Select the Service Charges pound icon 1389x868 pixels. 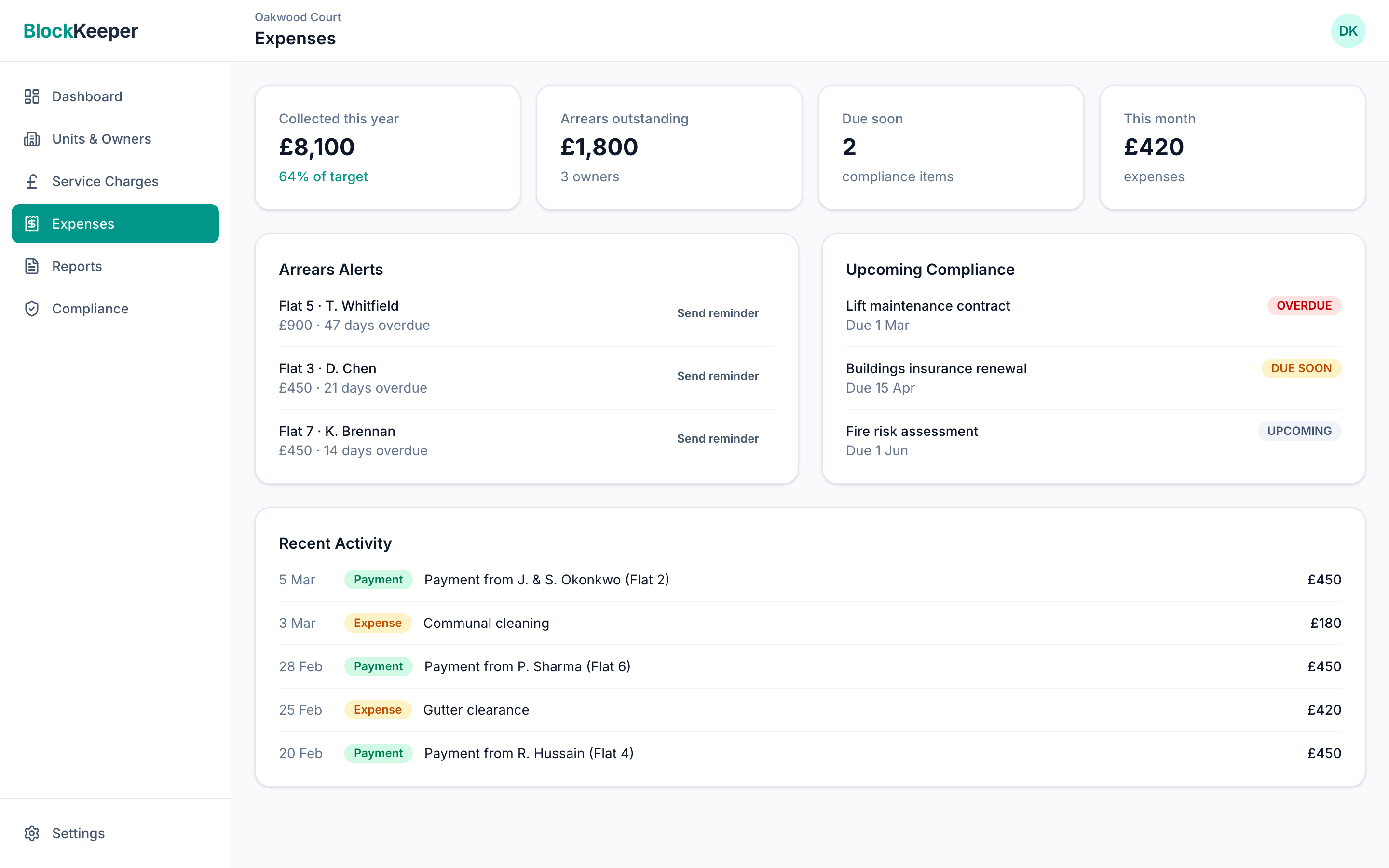pos(31,181)
